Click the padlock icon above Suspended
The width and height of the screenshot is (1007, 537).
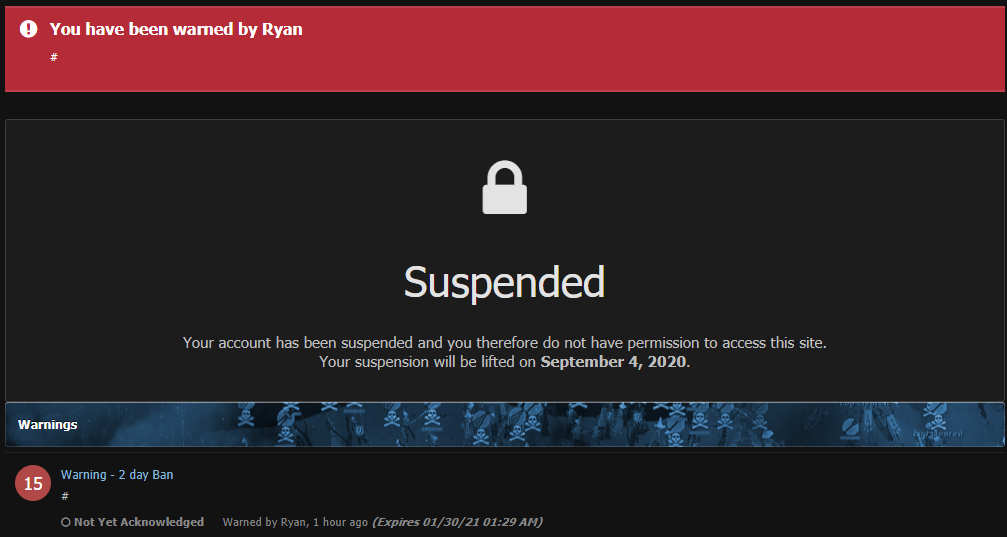pos(504,187)
